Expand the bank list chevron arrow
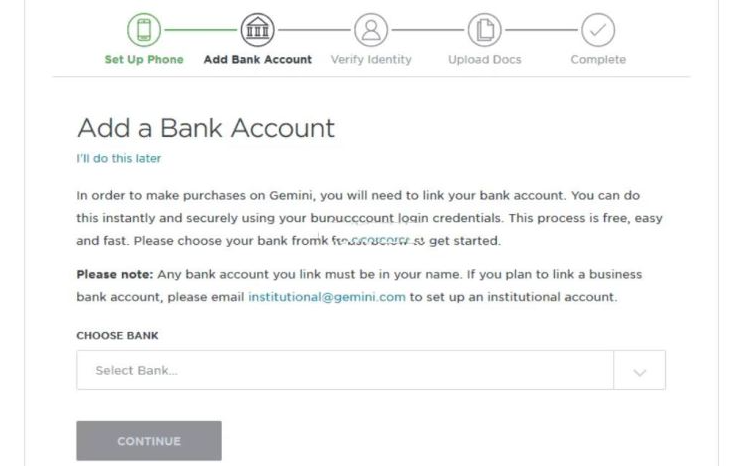This screenshot has width=746, height=466. click(639, 372)
